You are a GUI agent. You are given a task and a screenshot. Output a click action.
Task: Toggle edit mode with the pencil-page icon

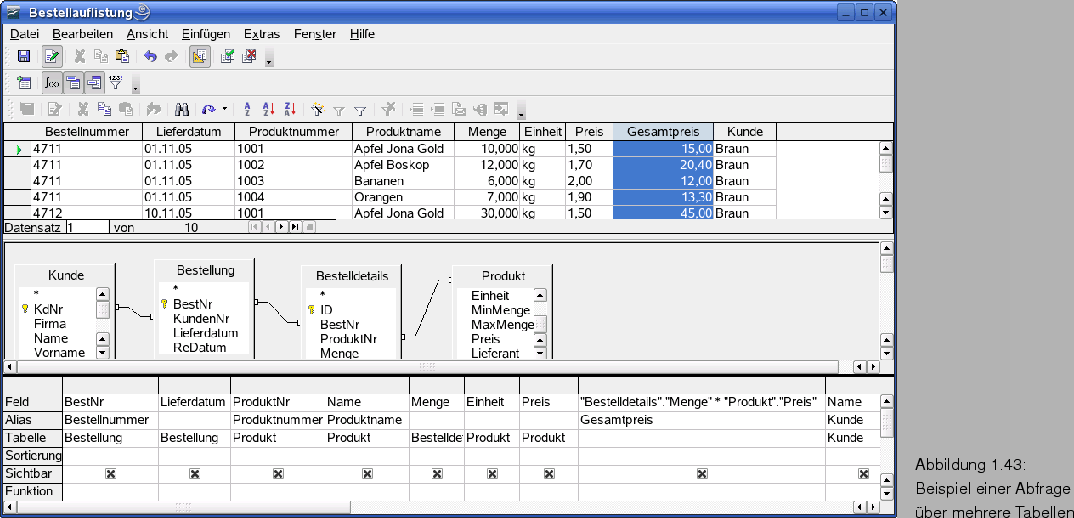coord(52,56)
